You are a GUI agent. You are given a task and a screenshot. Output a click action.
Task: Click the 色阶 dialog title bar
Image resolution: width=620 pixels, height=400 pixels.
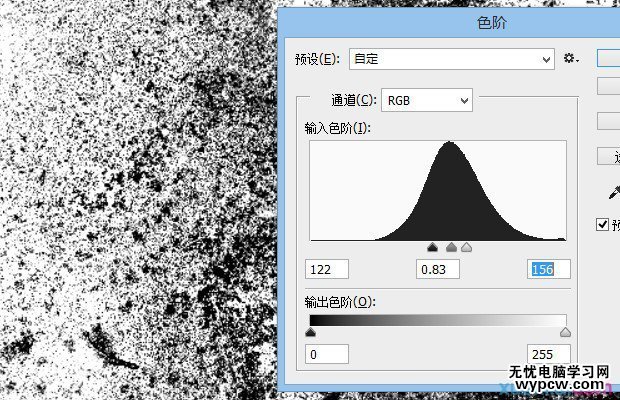449,23
